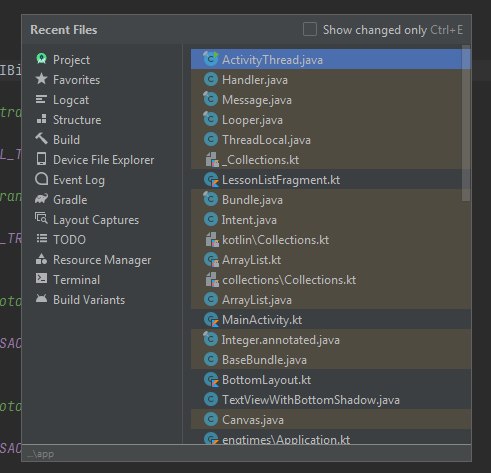
Task: Click the MainActivity.kt Kotlin class icon
Action: [211, 319]
